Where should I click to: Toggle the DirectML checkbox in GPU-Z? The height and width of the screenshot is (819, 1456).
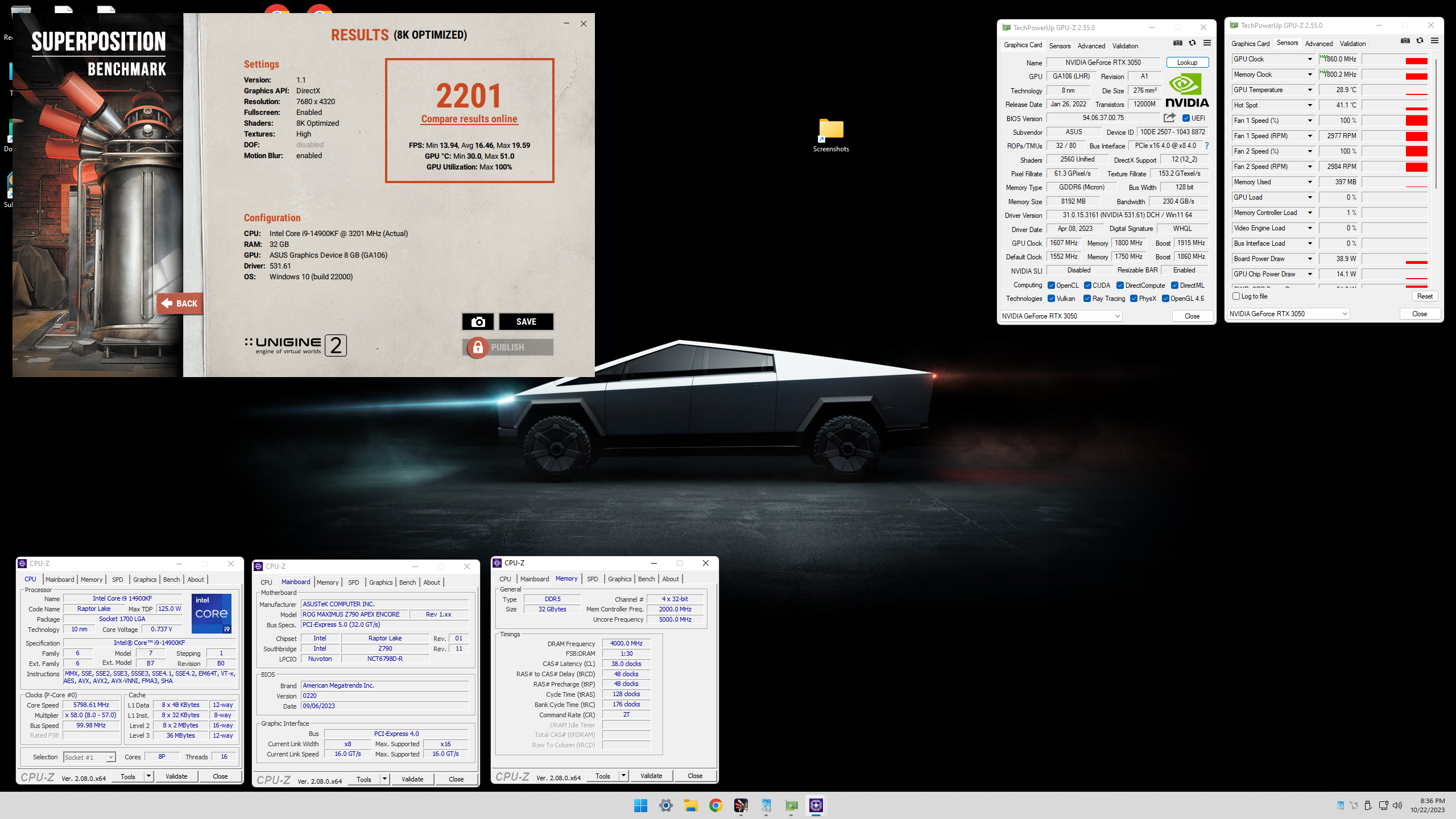tap(1174, 286)
